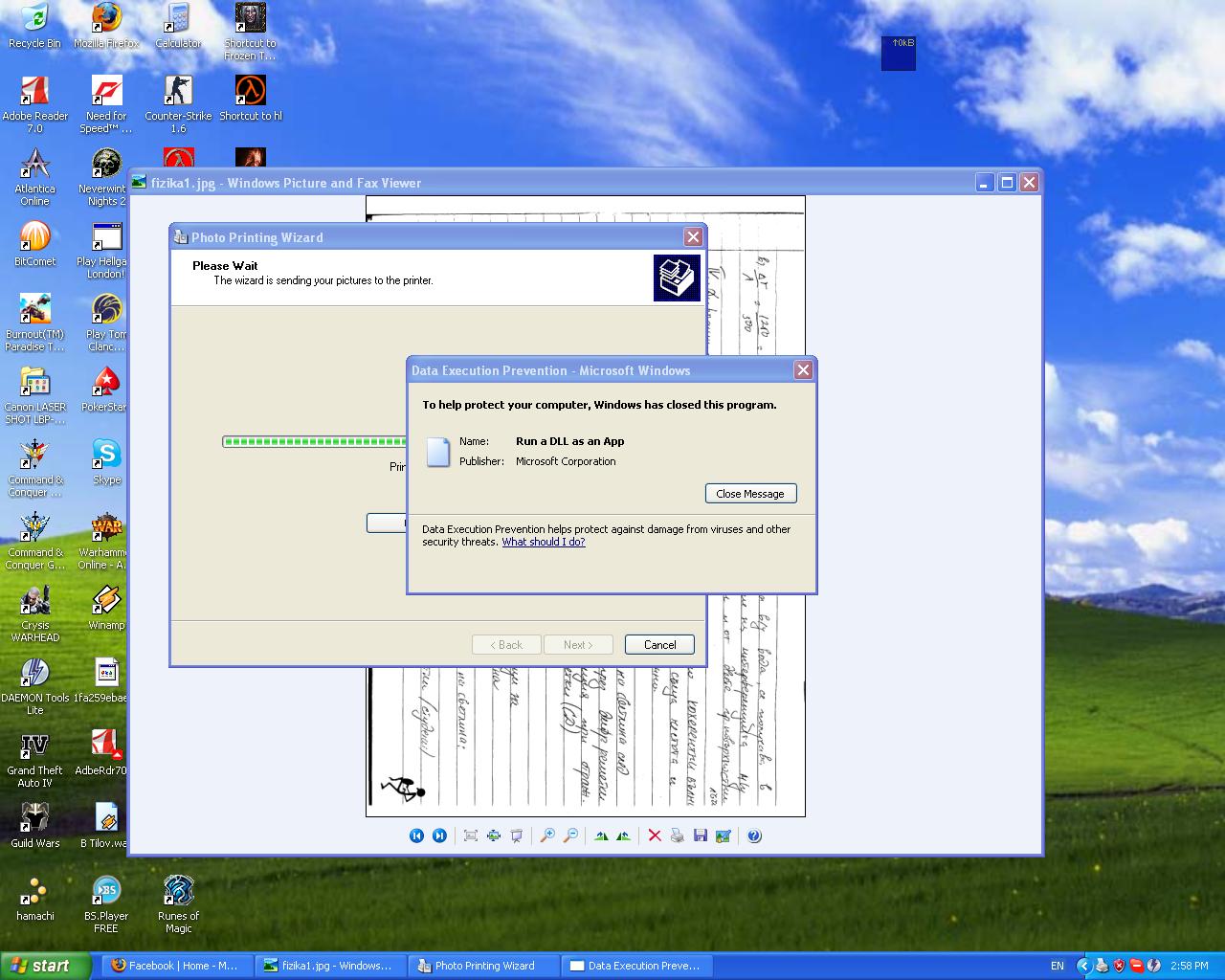The image size is (1225, 980).
Task: Click the Back button in the wizard
Action: (506, 645)
